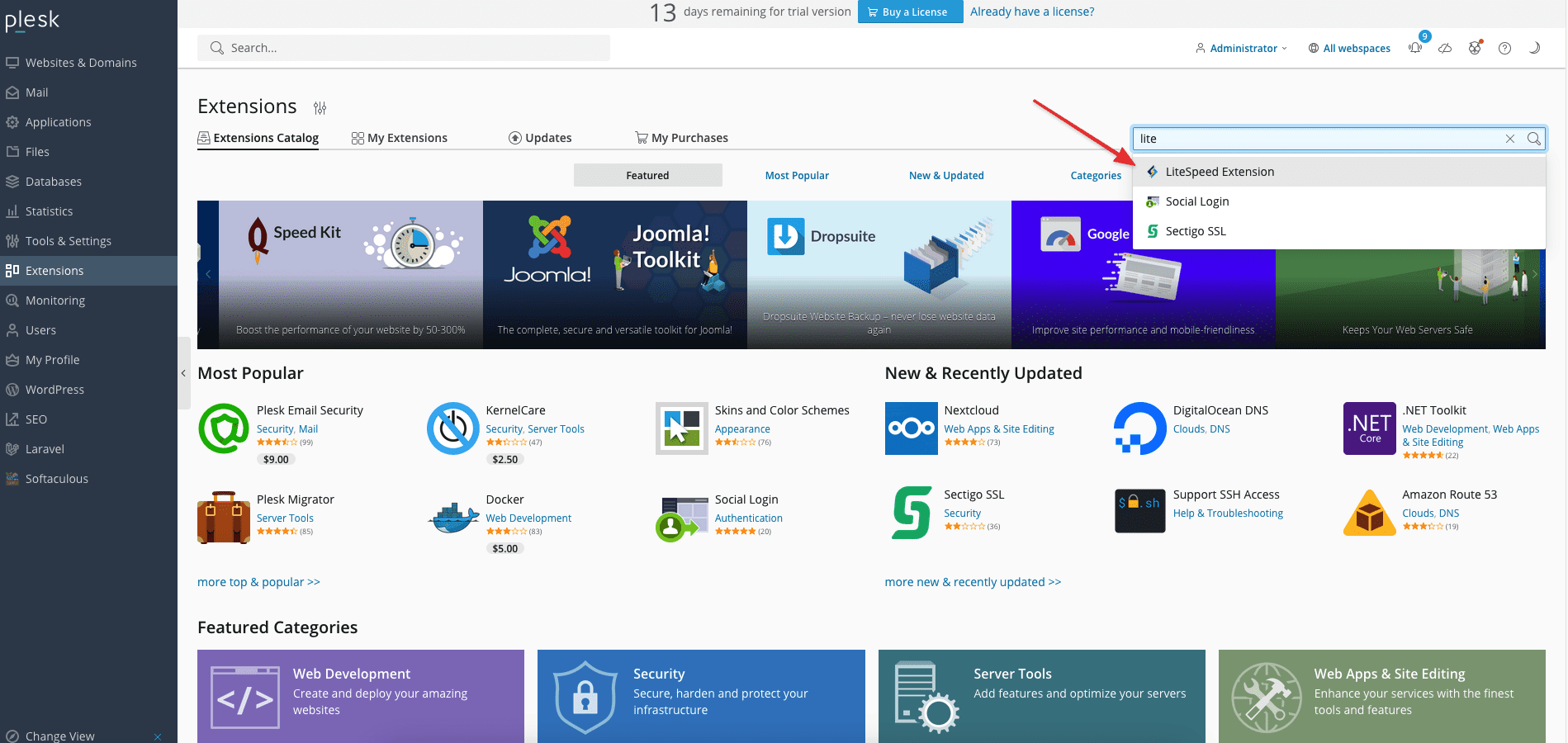Open the notifications bell icon
The height and width of the screenshot is (743, 1568).
click(x=1415, y=48)
